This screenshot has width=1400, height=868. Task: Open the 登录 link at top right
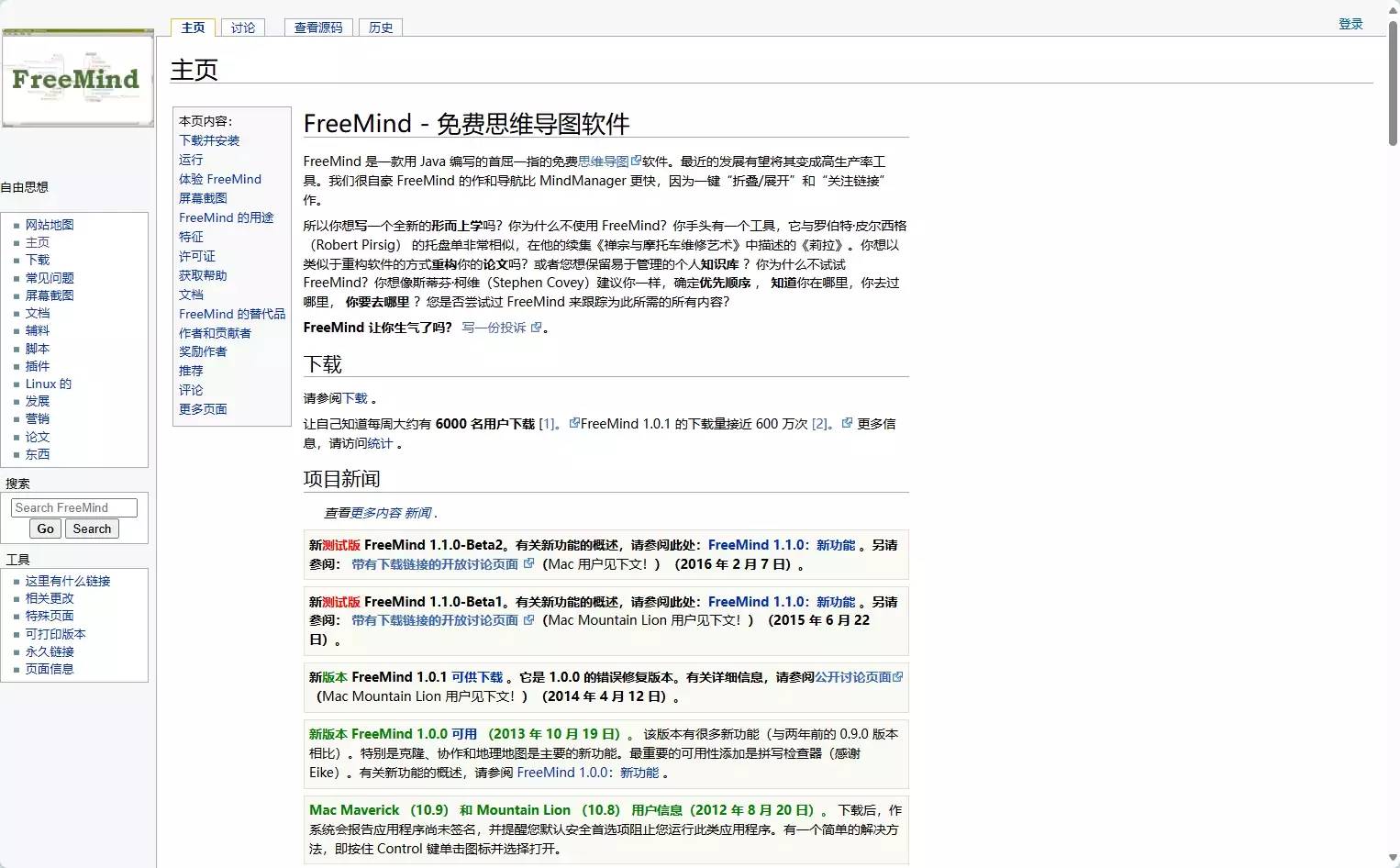point(1350,24)
